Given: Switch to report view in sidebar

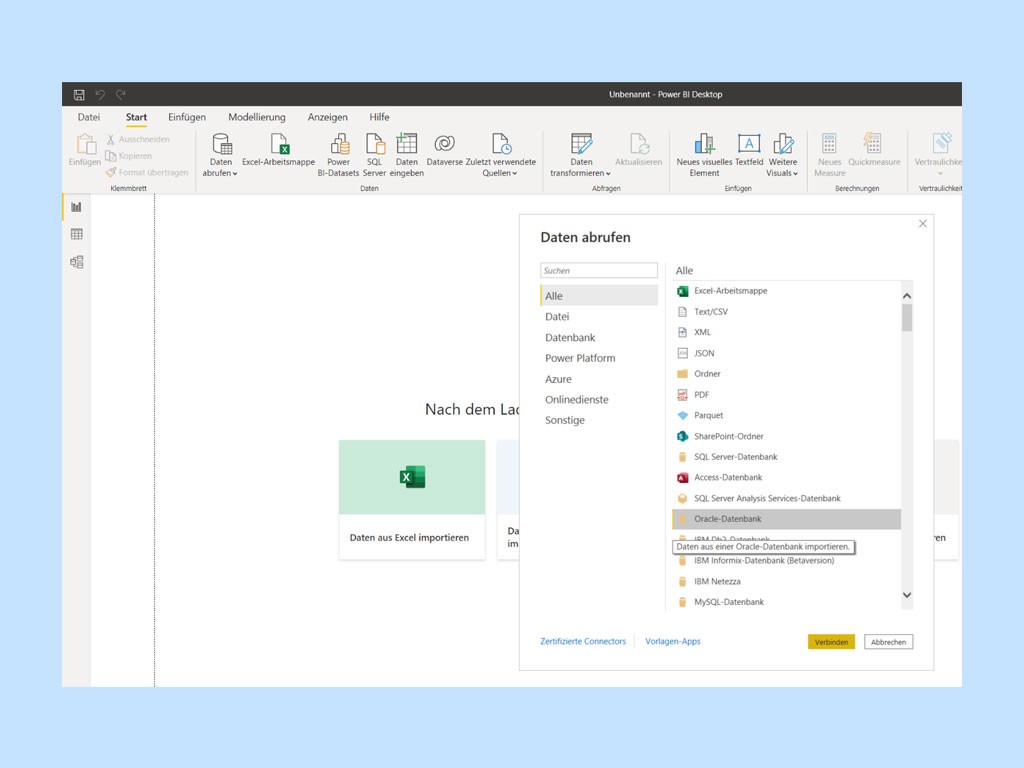Looking at the screenshot, I should pos(76,207).
